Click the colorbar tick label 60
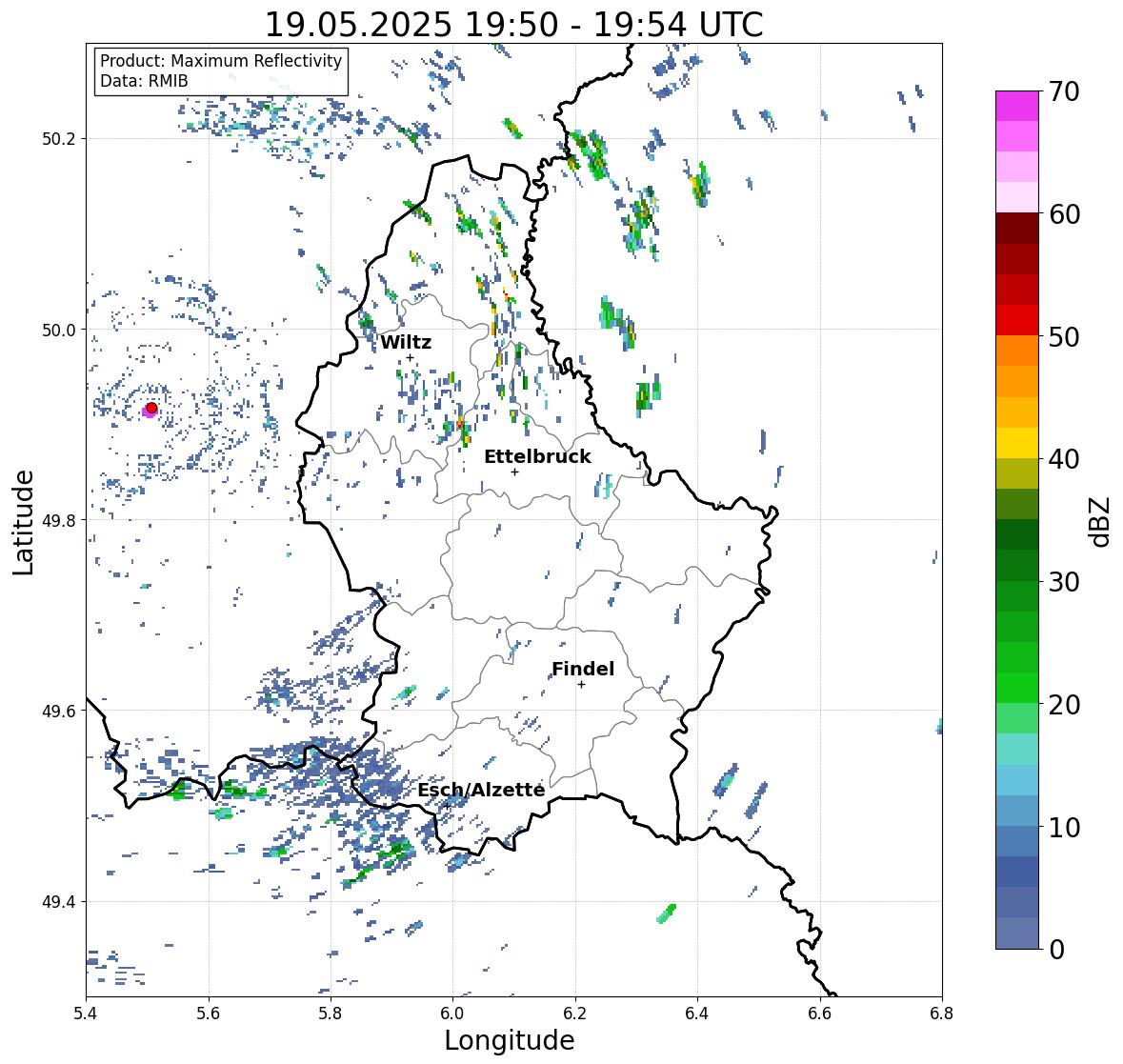1123x1064 pixels. click(x=1064, y=214)
